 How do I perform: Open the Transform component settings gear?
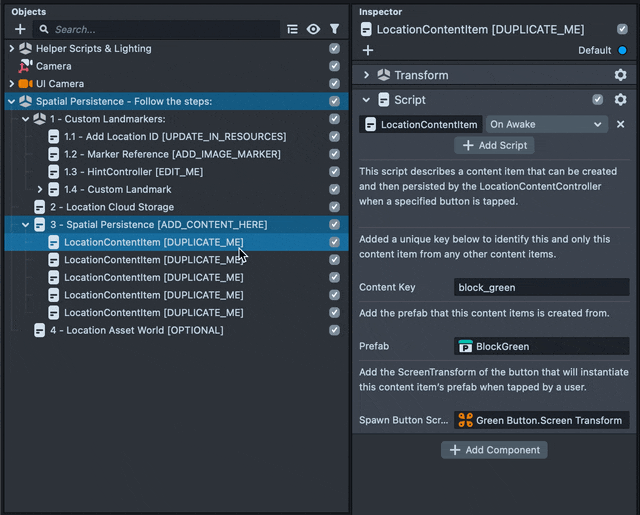[620, 75]
